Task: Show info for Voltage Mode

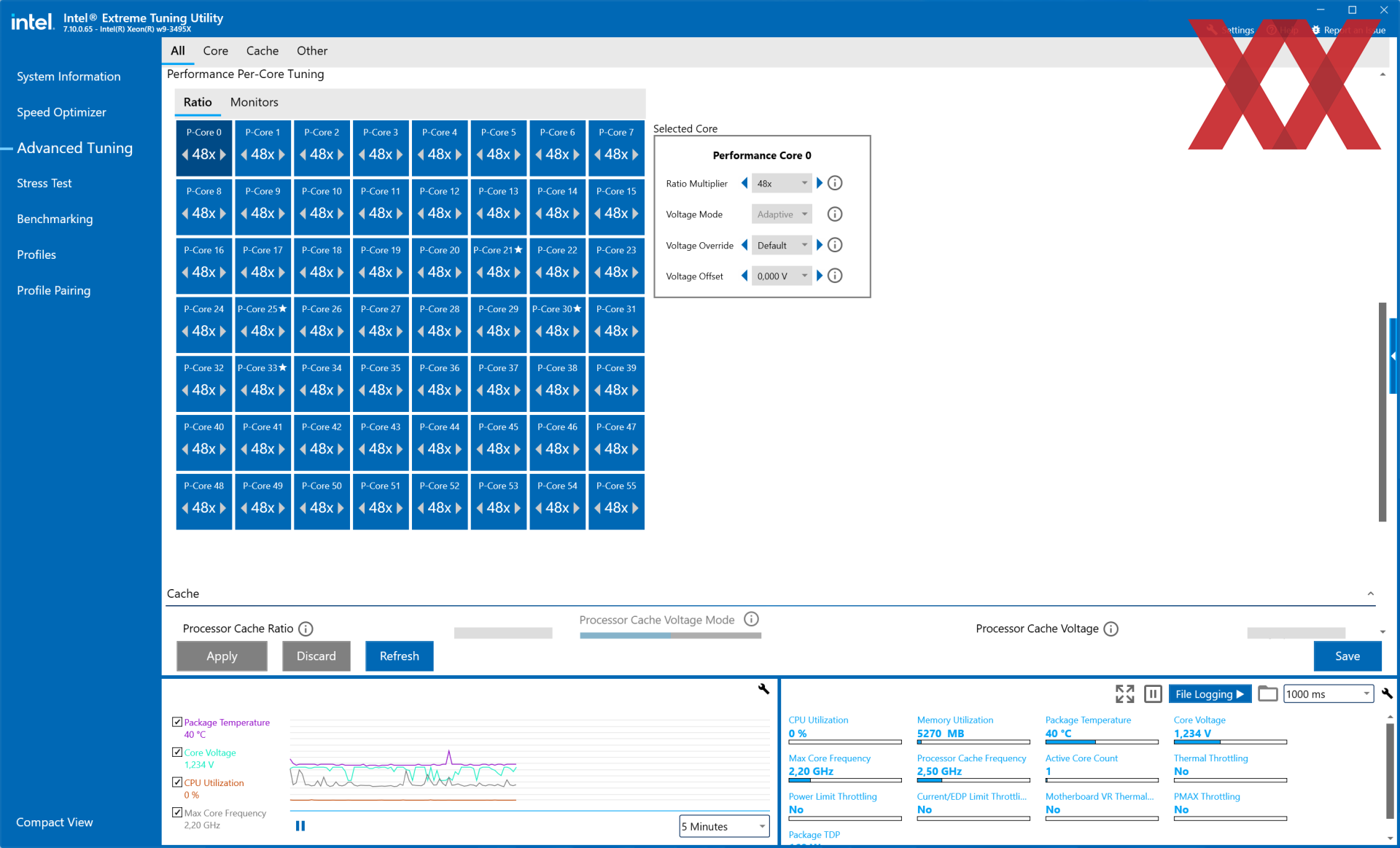Action: coord(835,214)
